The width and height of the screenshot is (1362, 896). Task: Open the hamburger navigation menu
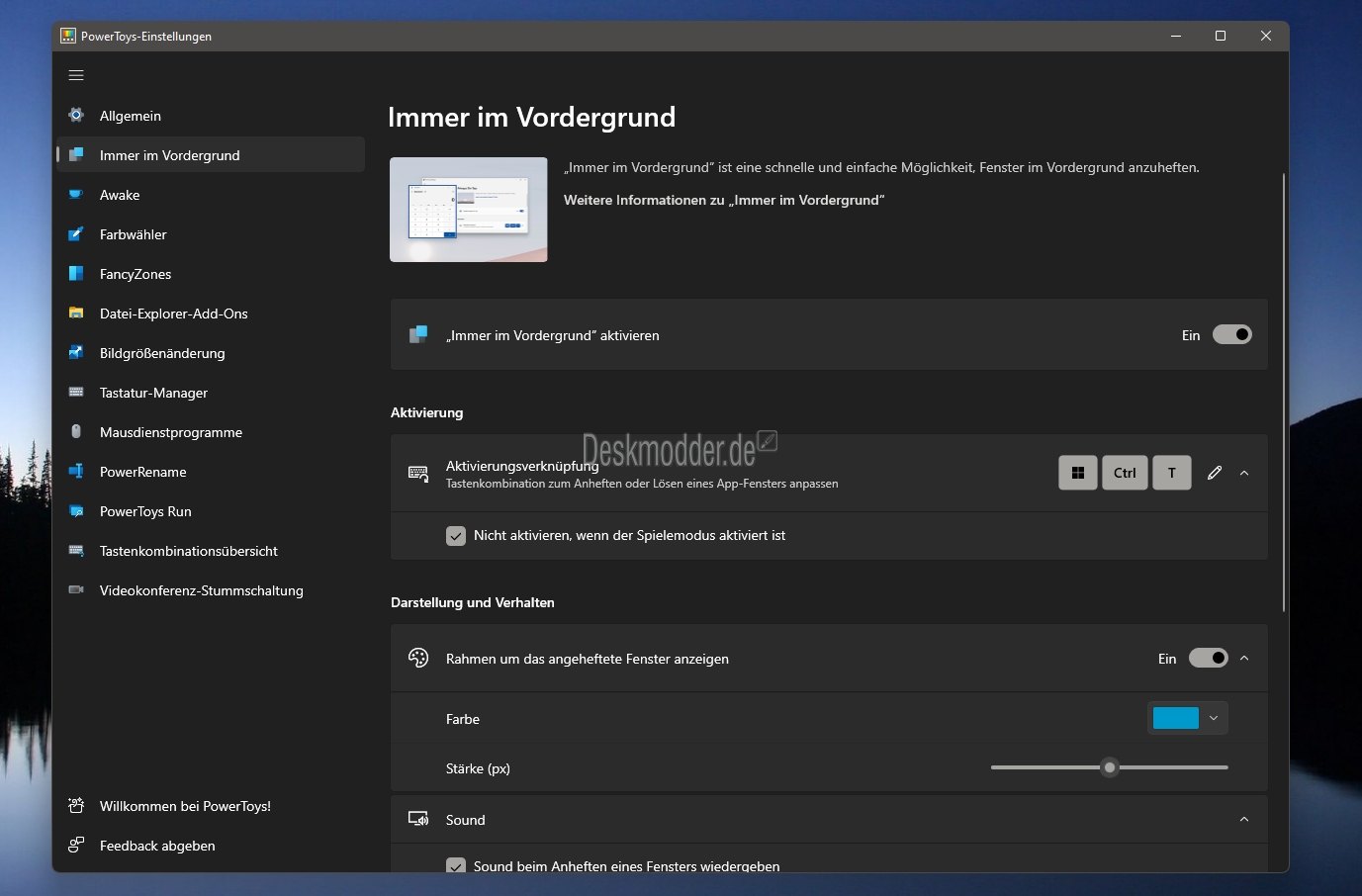click(x=76, y=75)
